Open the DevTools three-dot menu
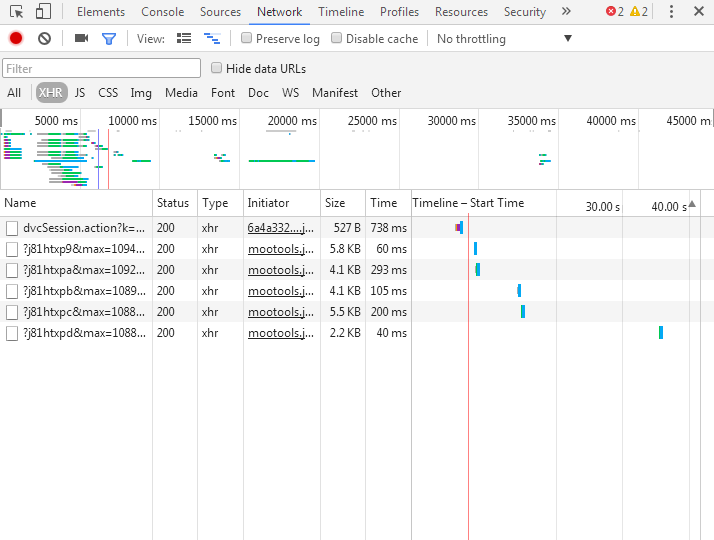 pyautogui.click(x=671, y=12)
